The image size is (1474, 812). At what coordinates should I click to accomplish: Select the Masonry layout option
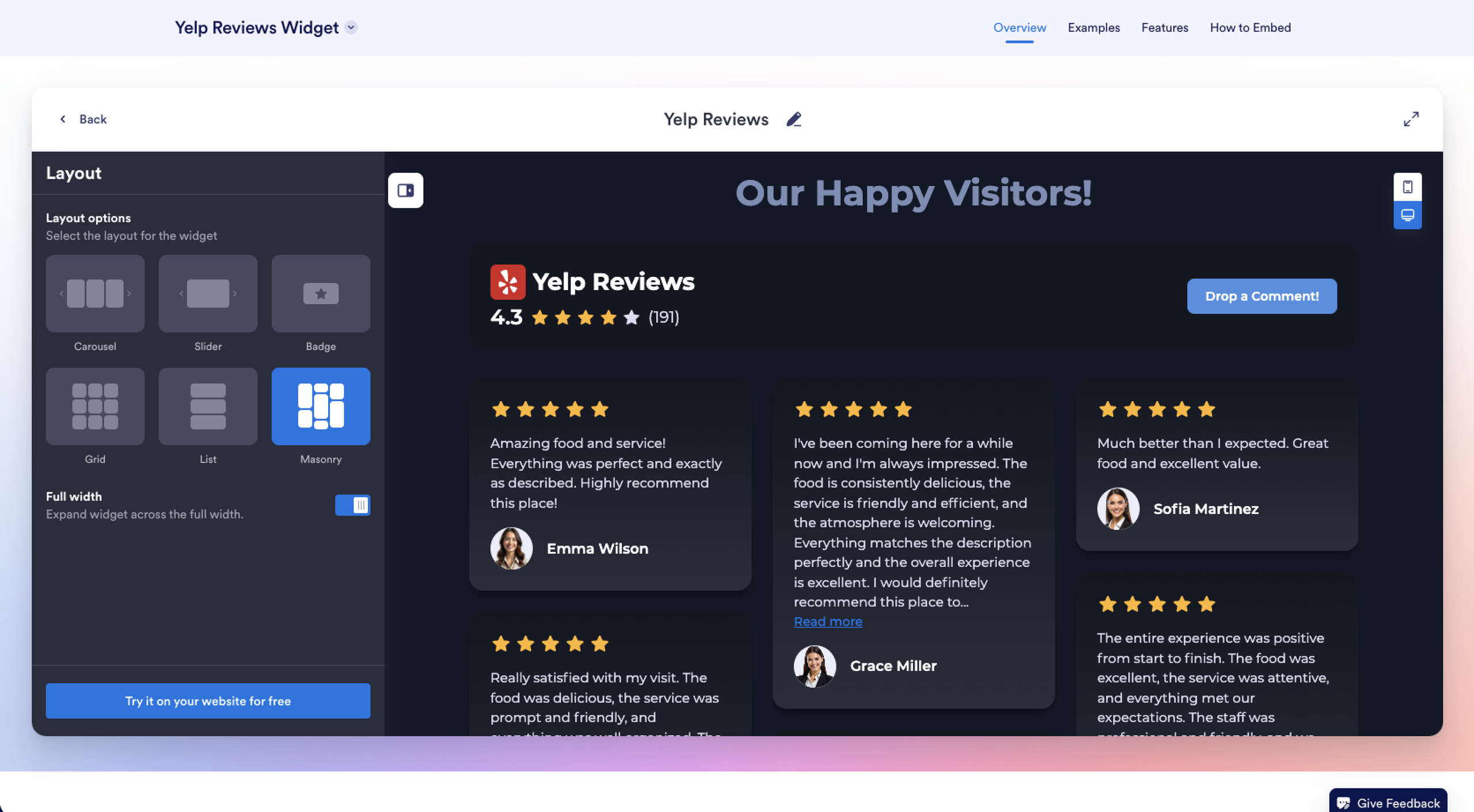coord(321,406)
